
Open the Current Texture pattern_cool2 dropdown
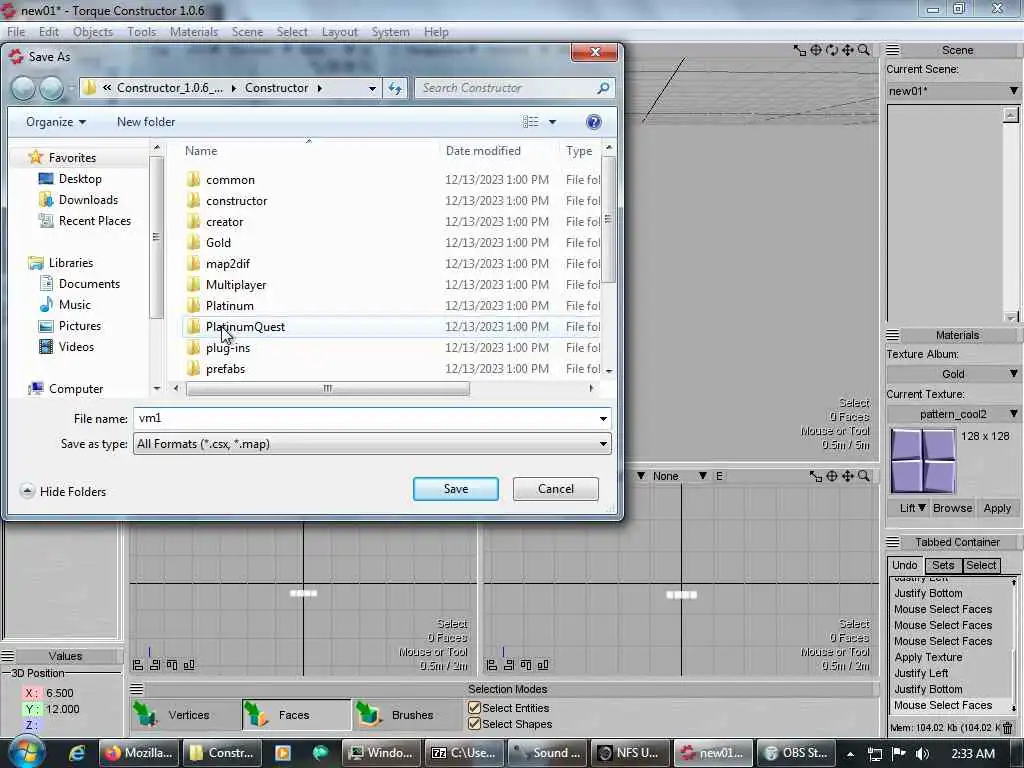[953, 414]
